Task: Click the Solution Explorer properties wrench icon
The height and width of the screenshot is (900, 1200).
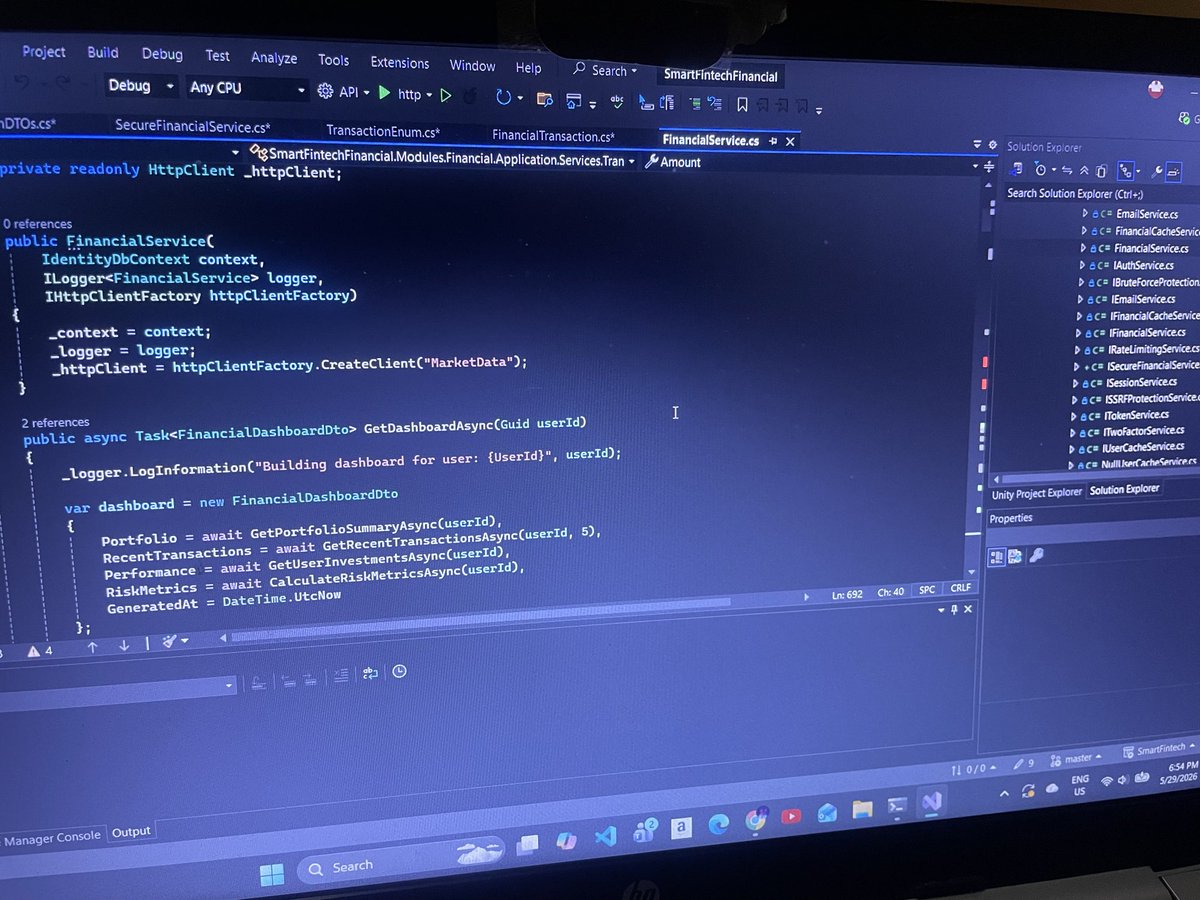Action: 1157,171
